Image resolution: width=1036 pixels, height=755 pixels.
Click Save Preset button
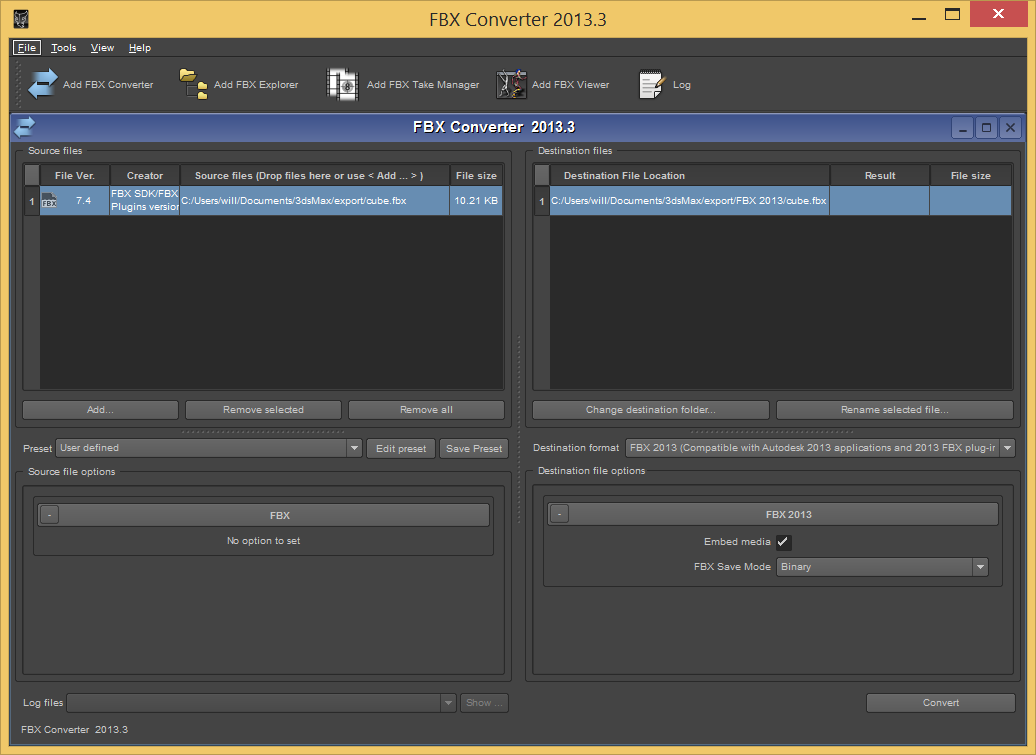(x=474, y=449)
